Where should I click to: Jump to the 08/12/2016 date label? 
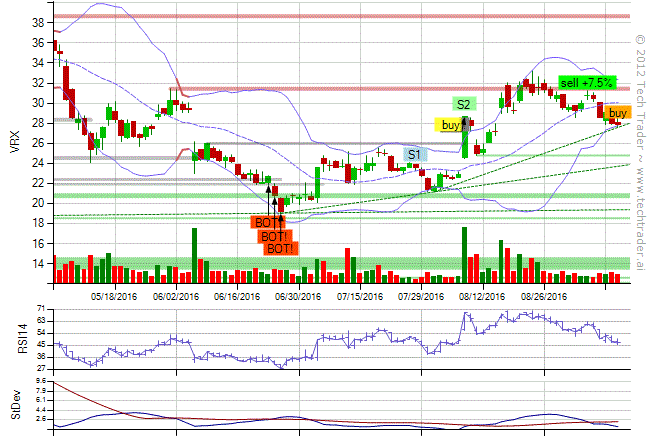click(x=482, y=296)
